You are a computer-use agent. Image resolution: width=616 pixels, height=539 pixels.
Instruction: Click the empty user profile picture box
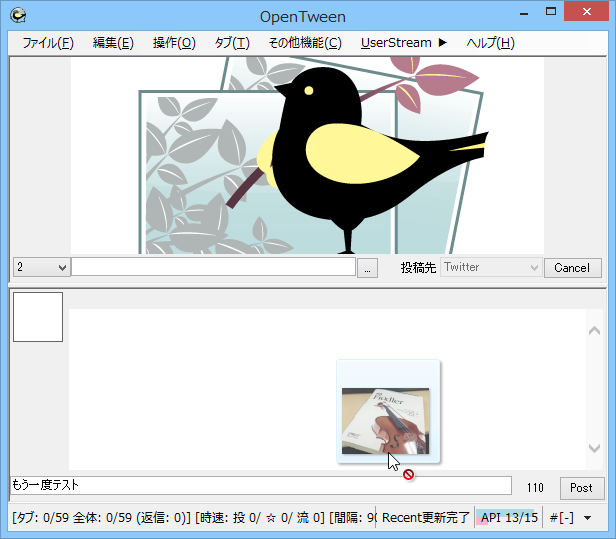(38, 317)
